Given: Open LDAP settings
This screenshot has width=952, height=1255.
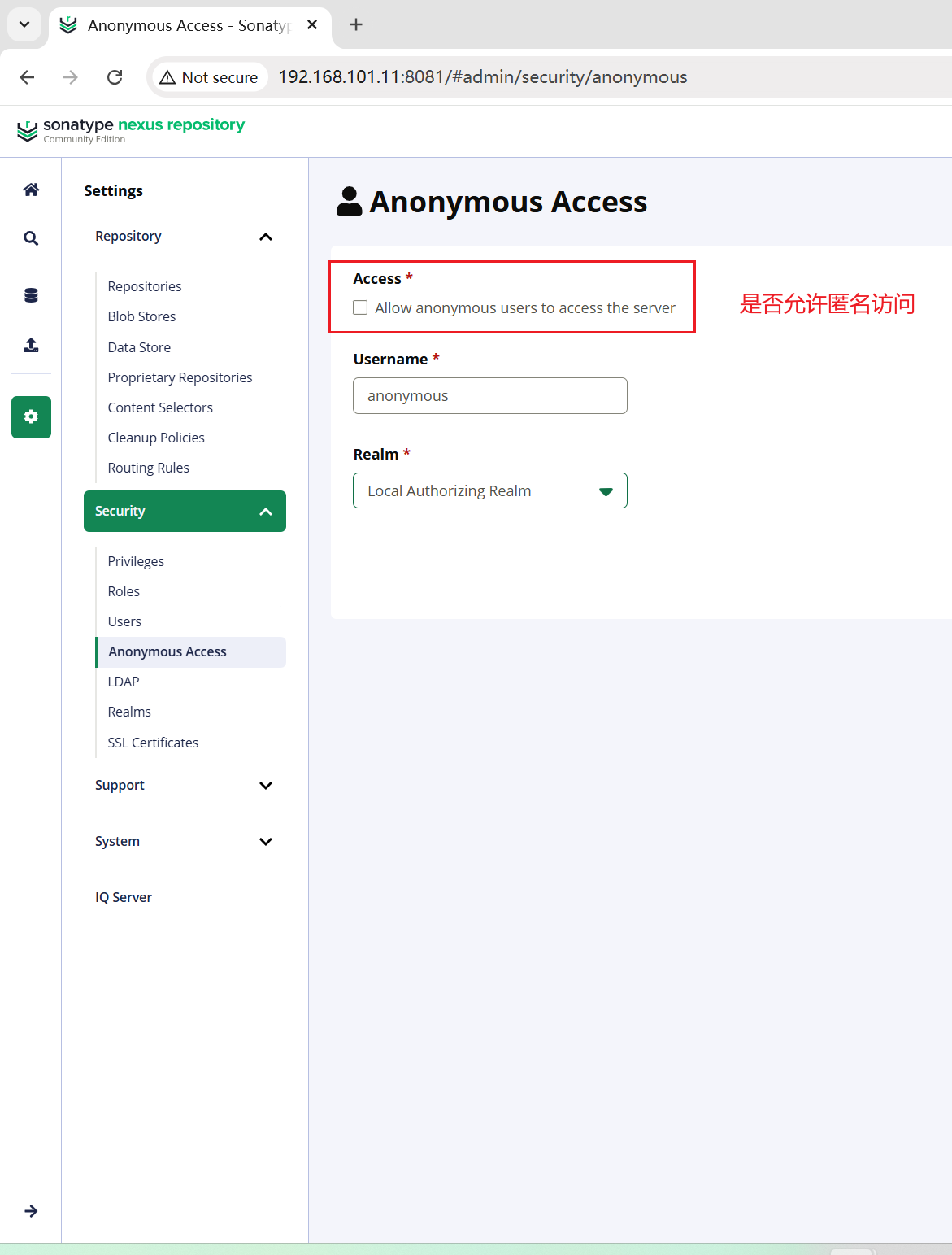Looking at the screenshot, I should point(124,682).
